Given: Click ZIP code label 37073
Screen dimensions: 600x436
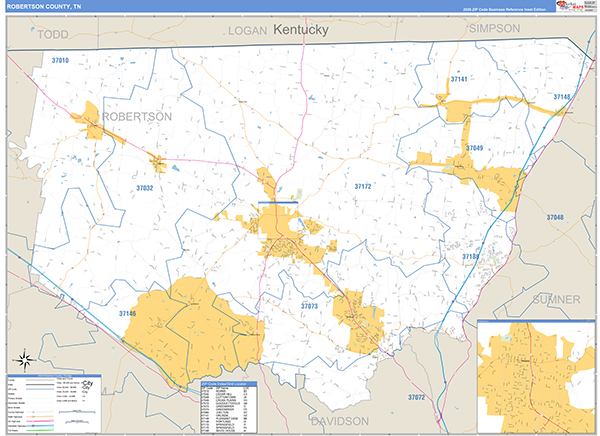Looking at the screenshot, I should tap(309, 306).
